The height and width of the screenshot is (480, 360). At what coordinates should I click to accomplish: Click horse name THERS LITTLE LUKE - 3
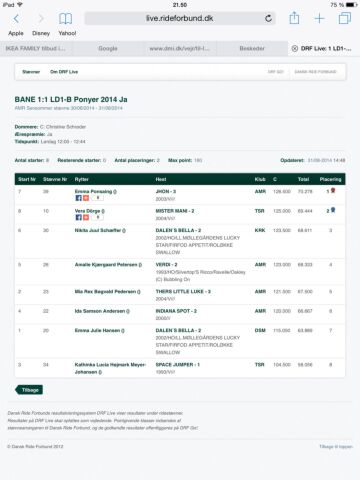(183, 292)
